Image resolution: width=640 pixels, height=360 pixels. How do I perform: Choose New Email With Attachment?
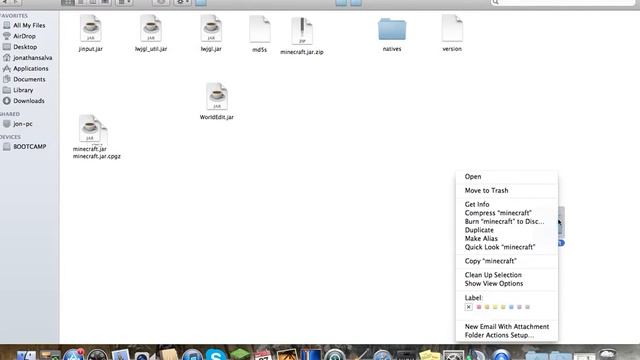tap(507, 327)
